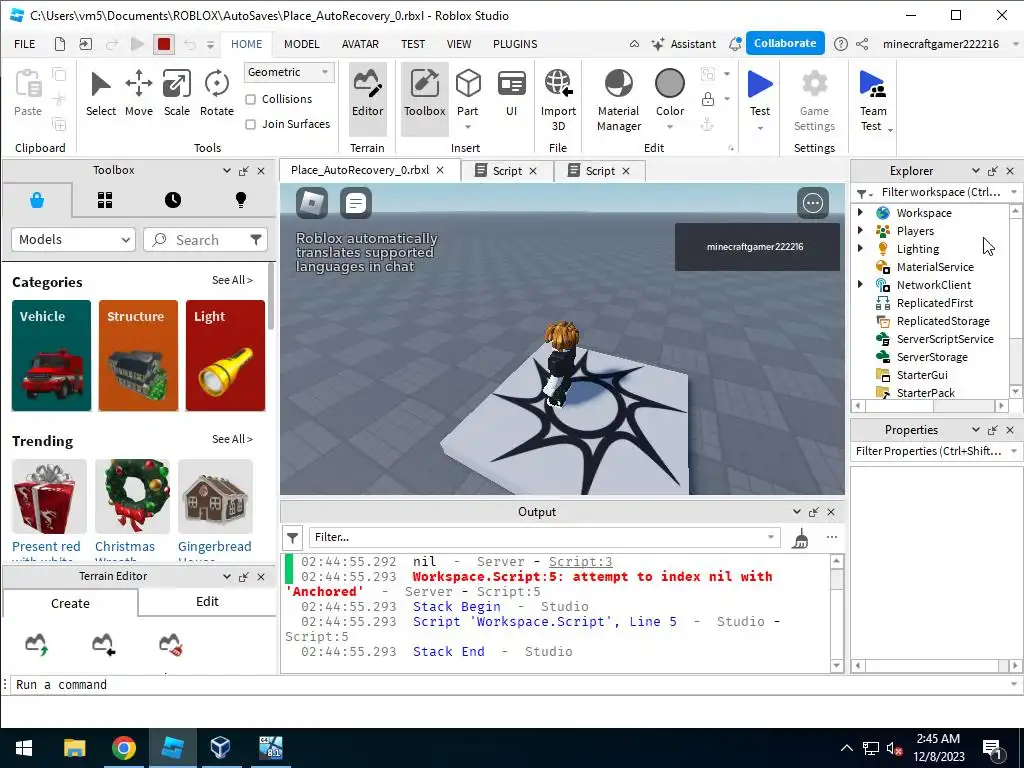This screenshot has width=1024, height=768.
Task: Toggle the chat icon in viewport
Action: click(356, 203)
